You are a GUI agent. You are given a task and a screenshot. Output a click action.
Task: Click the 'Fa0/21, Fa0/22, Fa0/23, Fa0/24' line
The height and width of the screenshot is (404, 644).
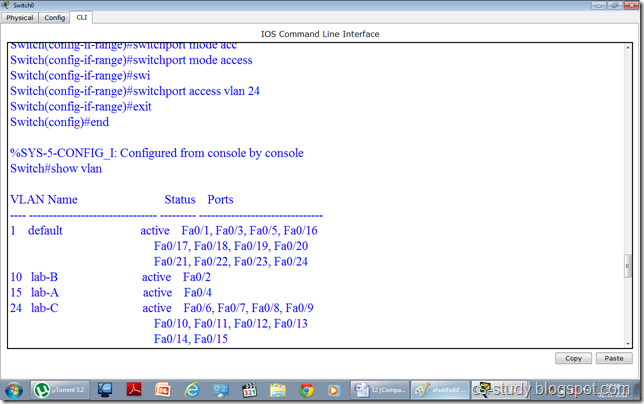click(231, 261)
